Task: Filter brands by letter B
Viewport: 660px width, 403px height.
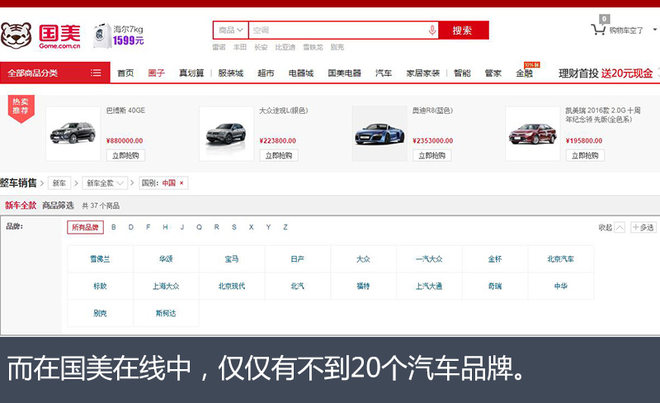Action: [114, 227]
